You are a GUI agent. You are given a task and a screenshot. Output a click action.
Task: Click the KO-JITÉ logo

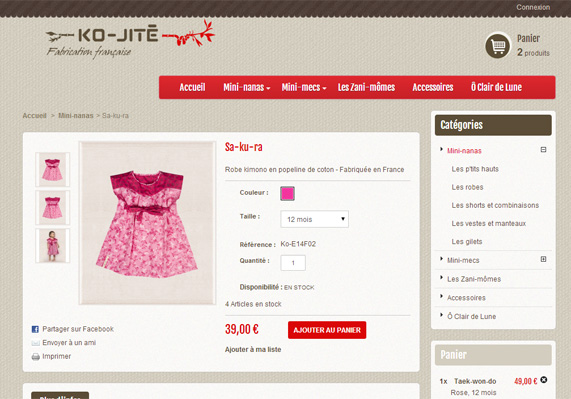[x=130, y=39]
